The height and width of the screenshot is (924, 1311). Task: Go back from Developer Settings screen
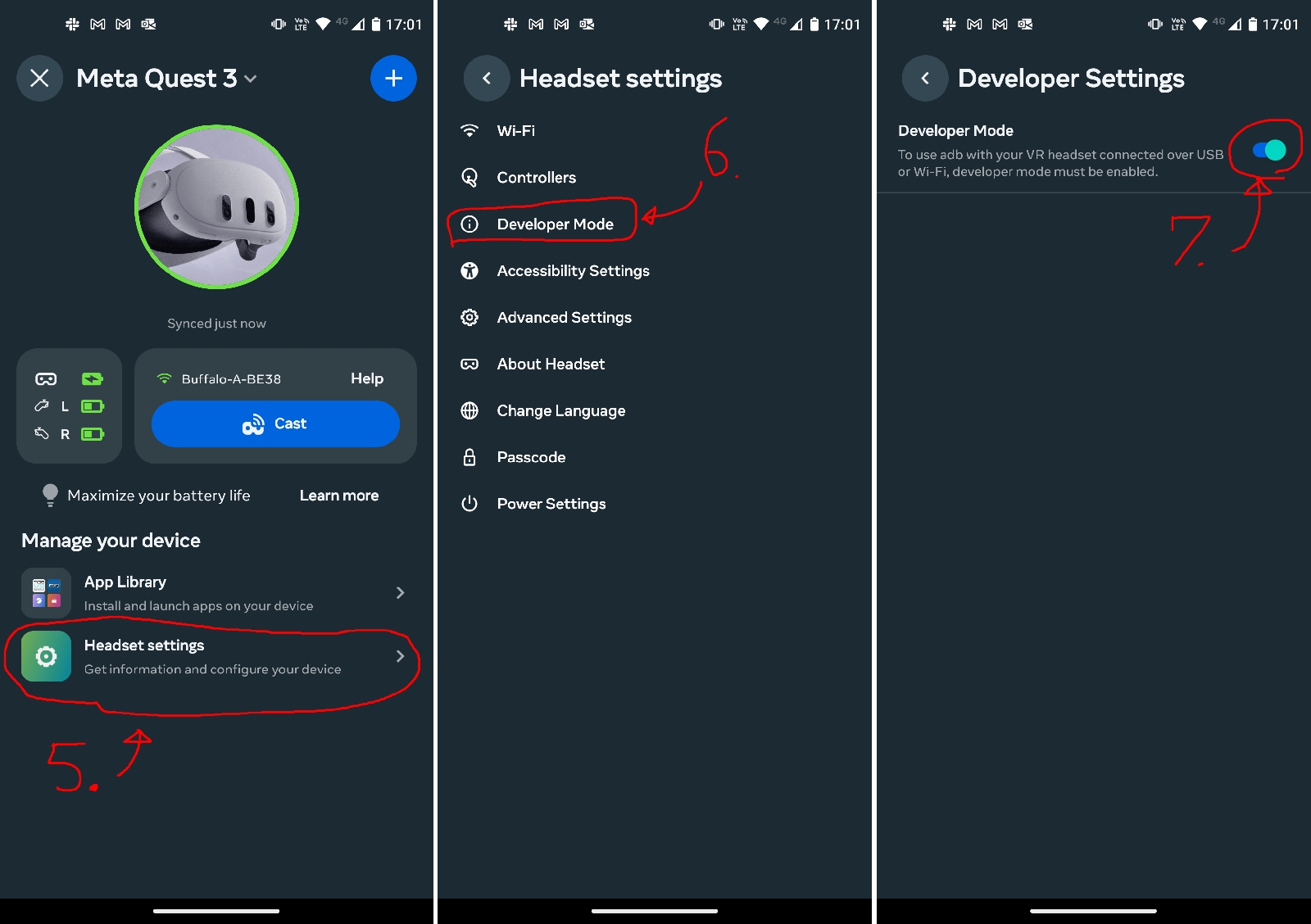click(x=925, y=79)
